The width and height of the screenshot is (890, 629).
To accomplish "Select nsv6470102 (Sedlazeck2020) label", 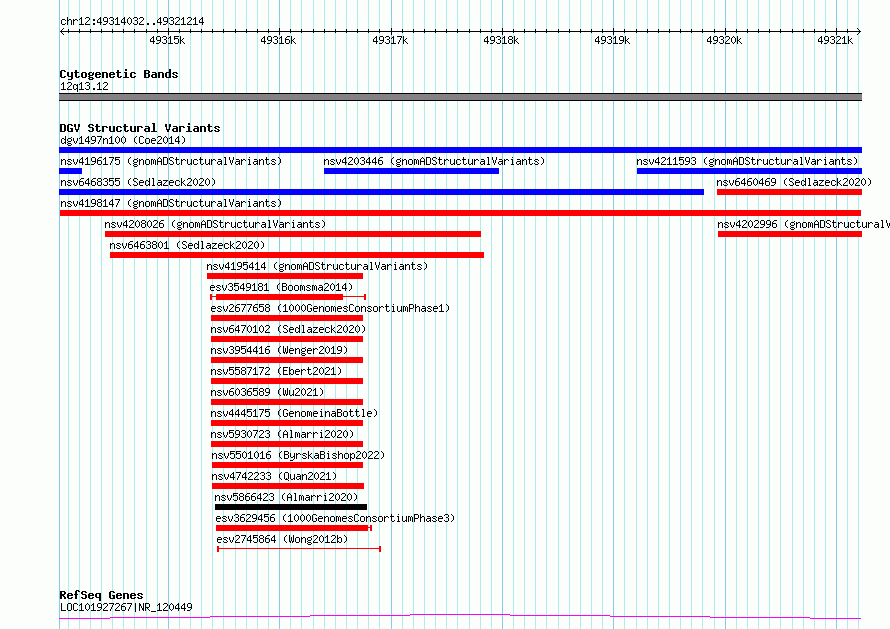I will pyautogui.click(x=288, y=329).
